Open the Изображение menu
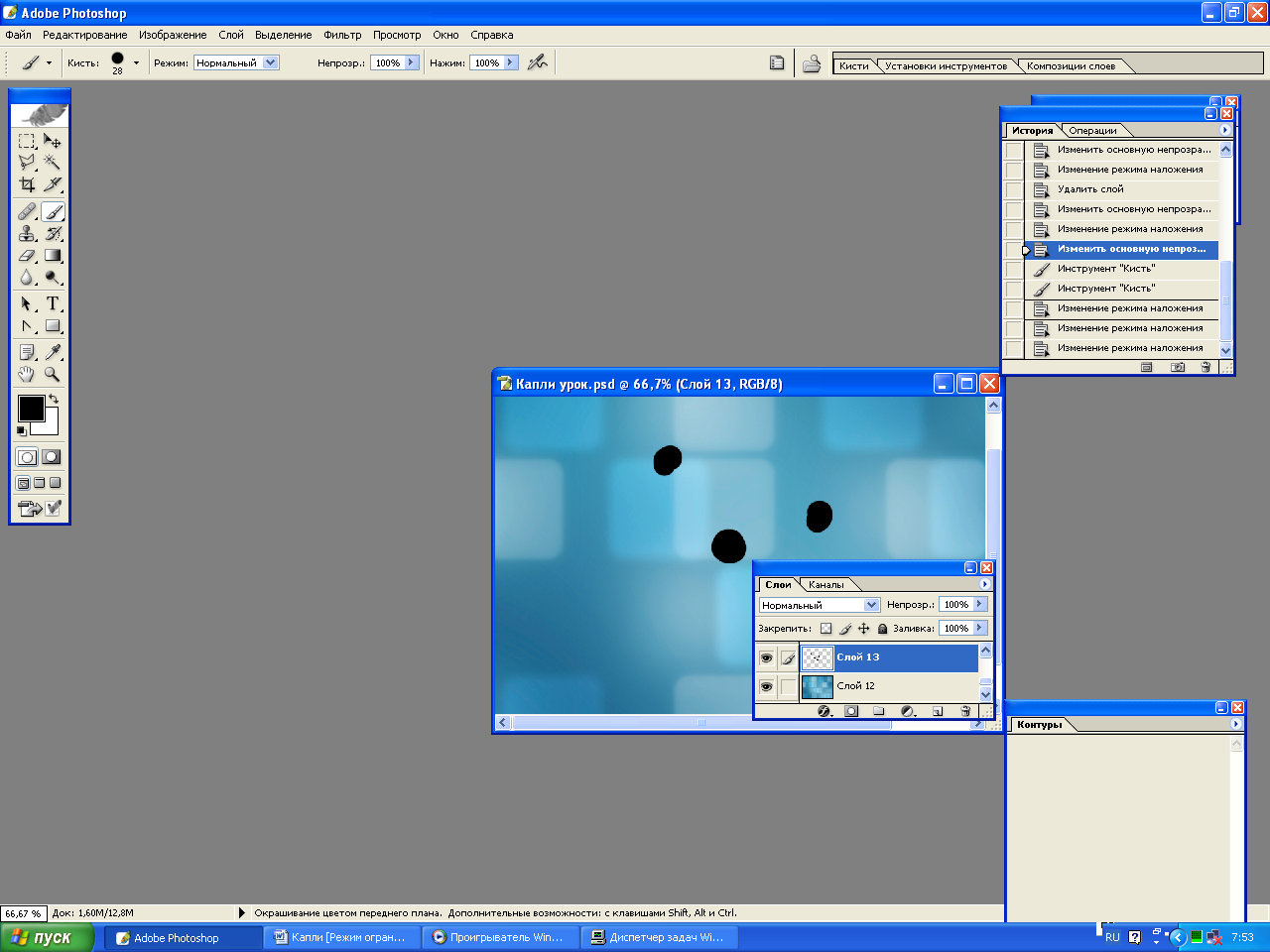 coord(173,35)
